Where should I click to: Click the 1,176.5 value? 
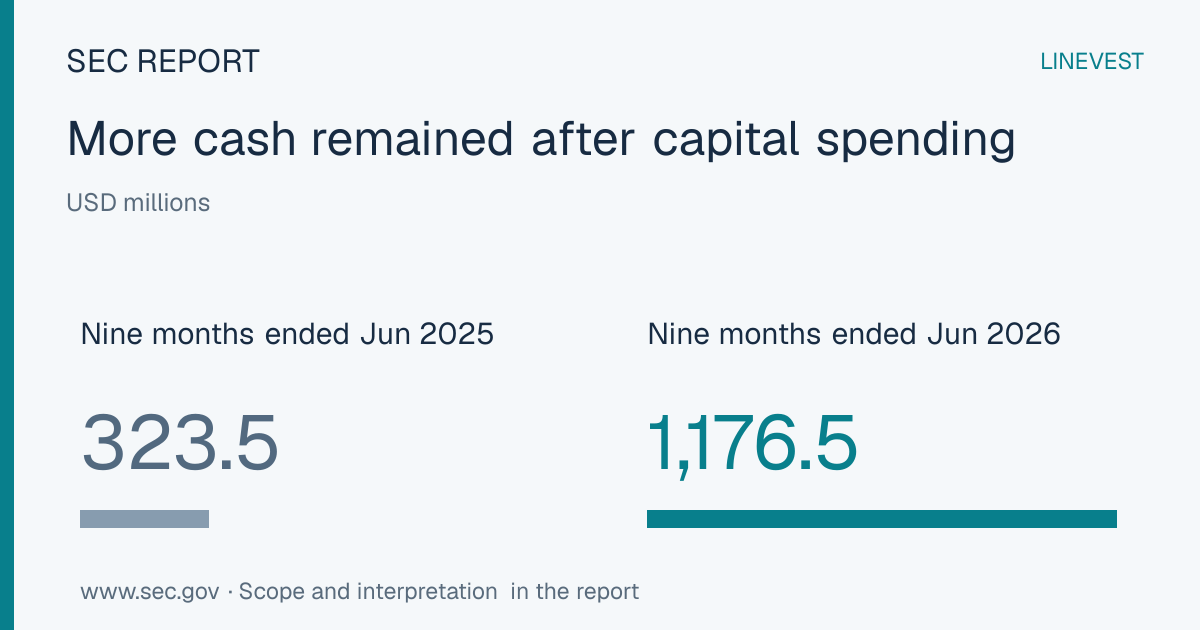point(752,443)
